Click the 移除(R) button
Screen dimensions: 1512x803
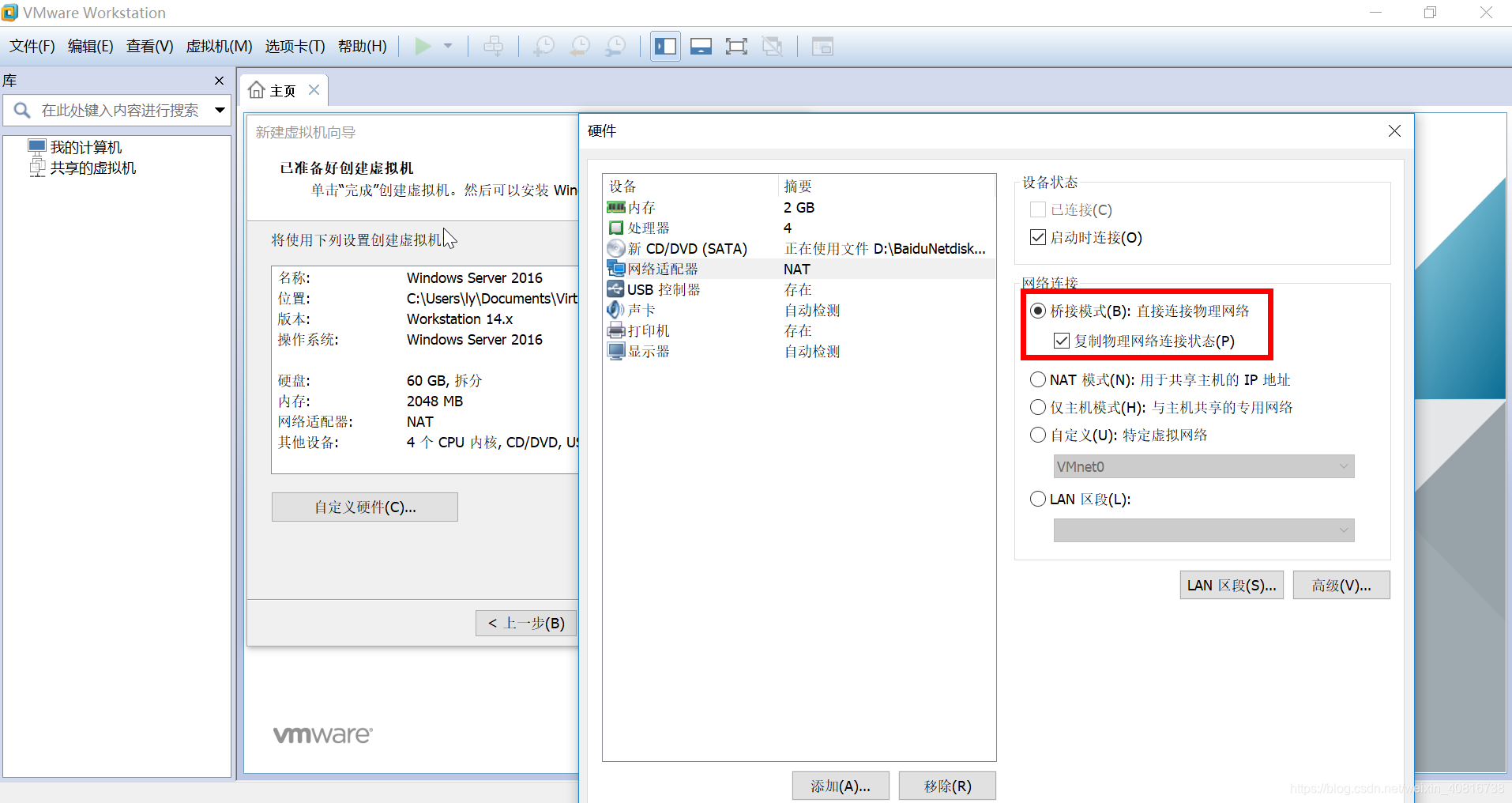pyautogui.click(x=947, y=786)
